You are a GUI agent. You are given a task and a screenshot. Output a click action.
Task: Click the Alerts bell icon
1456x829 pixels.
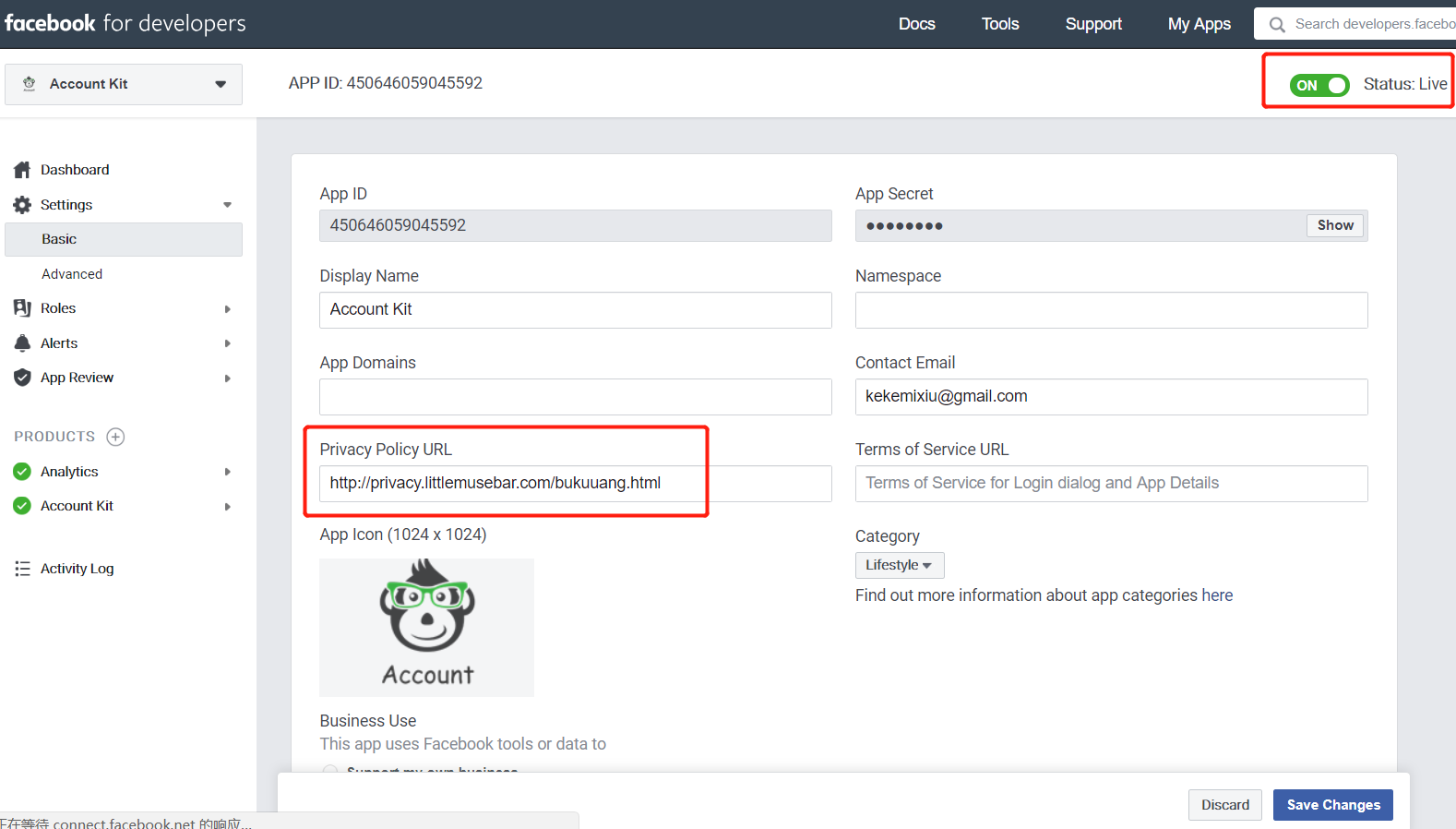coord(22,343)
